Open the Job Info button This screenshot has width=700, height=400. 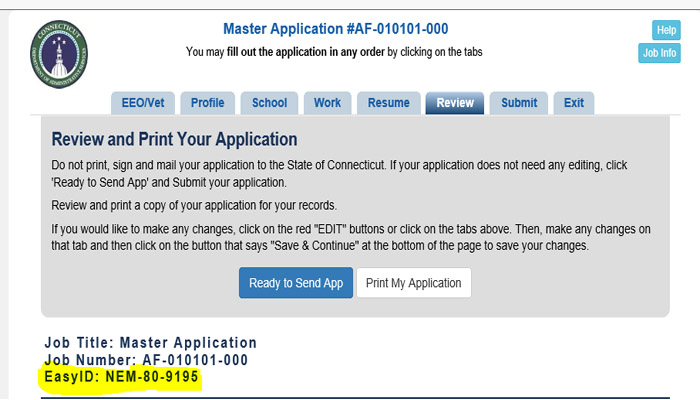point(659,53)
